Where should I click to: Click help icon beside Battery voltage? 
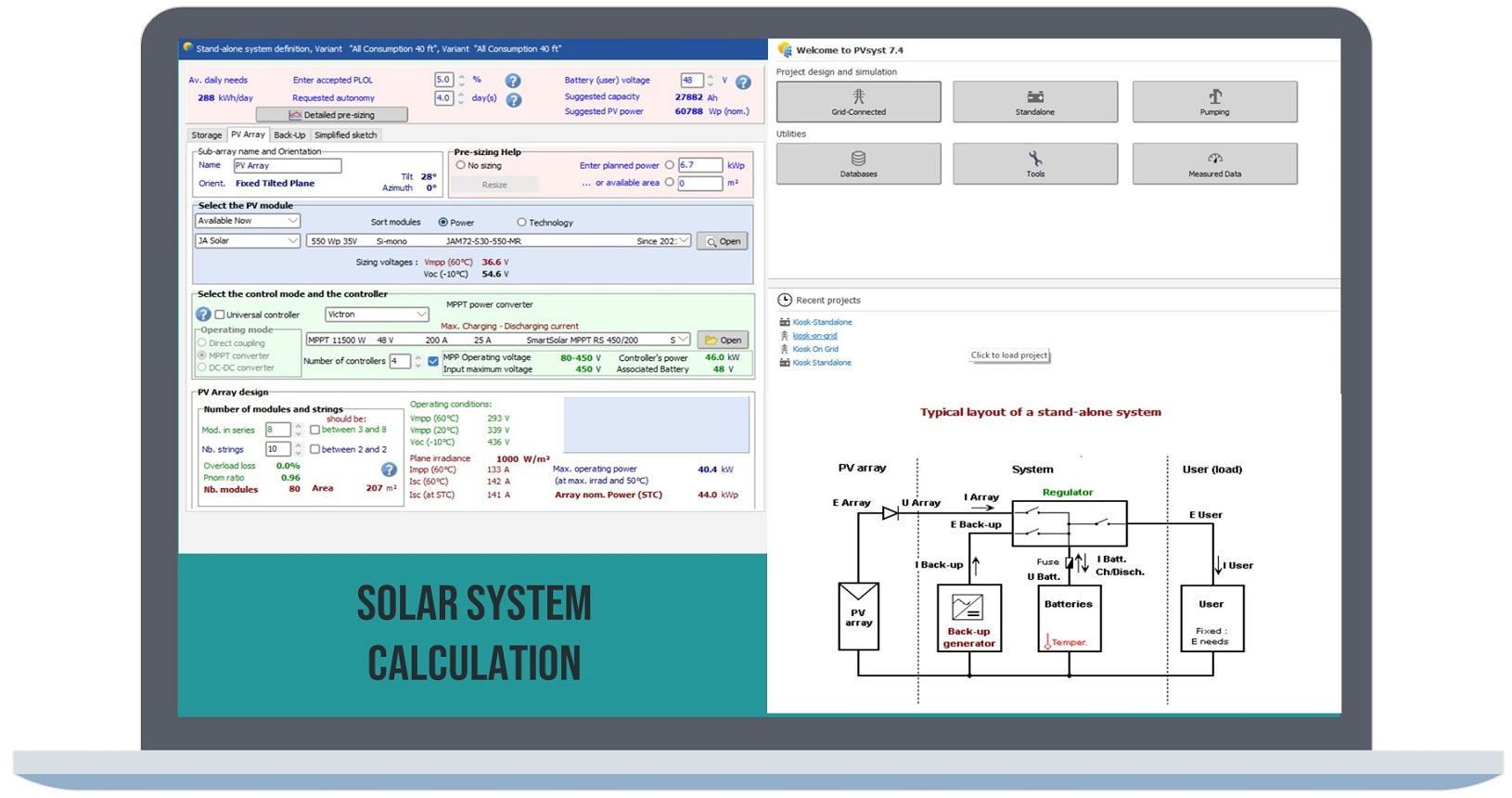pos(743,83)
